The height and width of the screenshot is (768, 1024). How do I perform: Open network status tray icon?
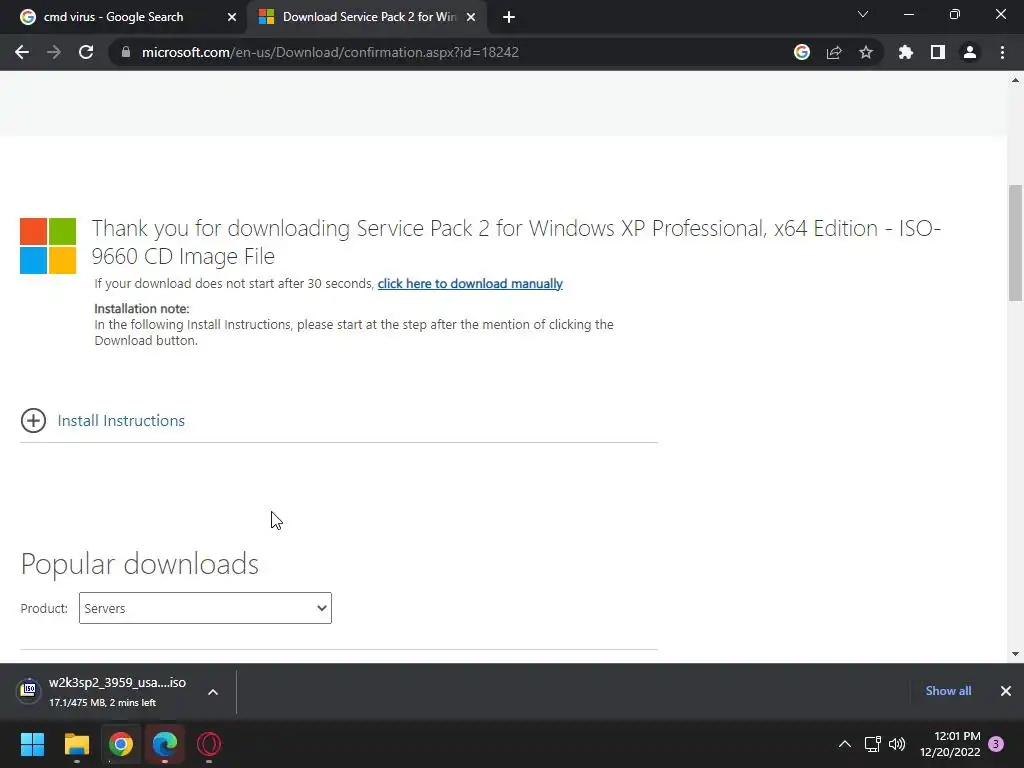tap(872, 744)
